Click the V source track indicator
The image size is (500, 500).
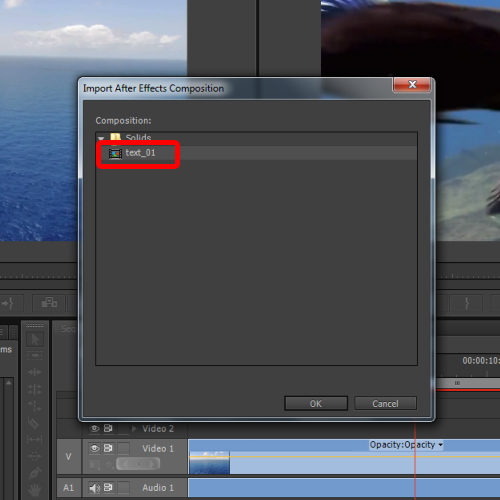[x=69, y=456]
